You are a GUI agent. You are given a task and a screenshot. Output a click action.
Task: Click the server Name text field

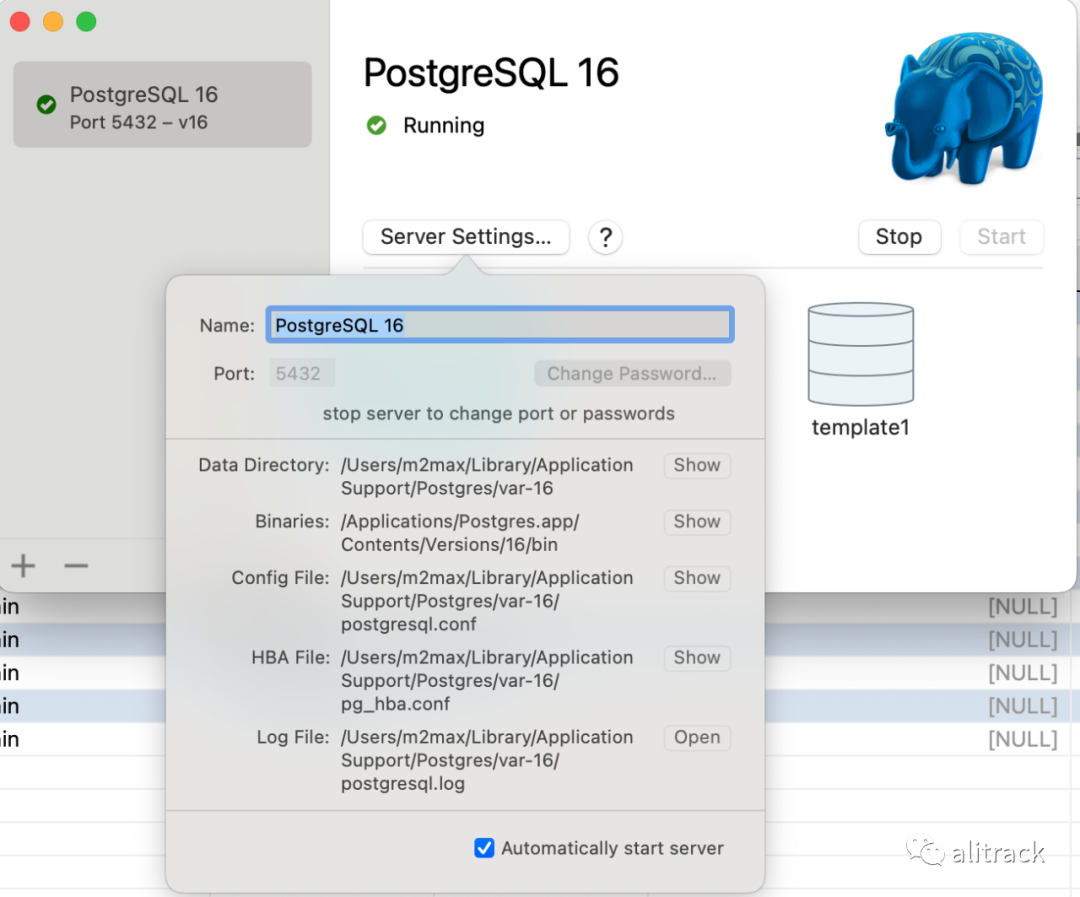click(500, 325)
